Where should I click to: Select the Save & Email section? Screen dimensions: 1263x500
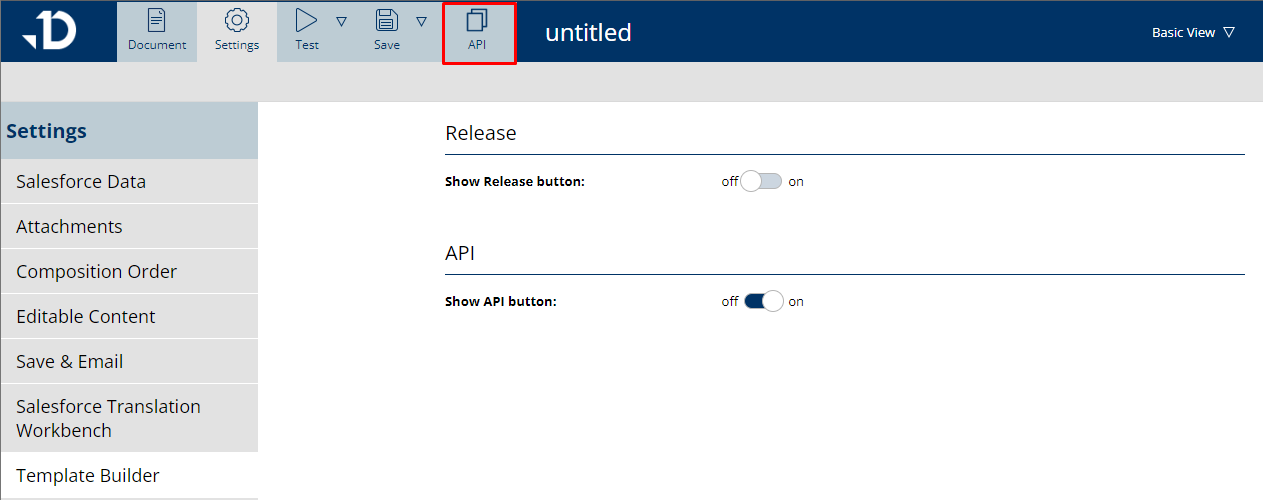click(69, 362)
